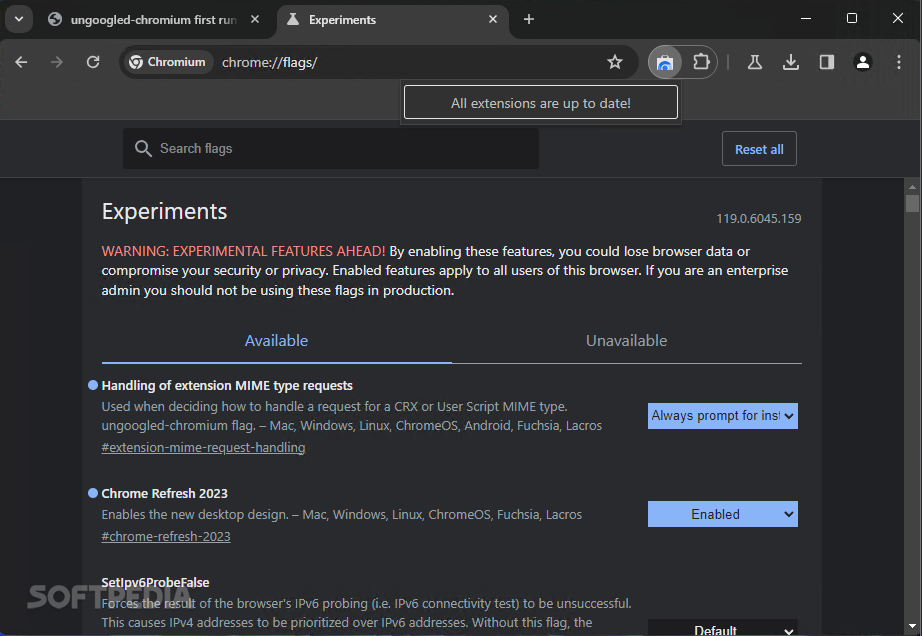
Task: Click the All extensions are up to date message
Action: (x=541, y=102)
